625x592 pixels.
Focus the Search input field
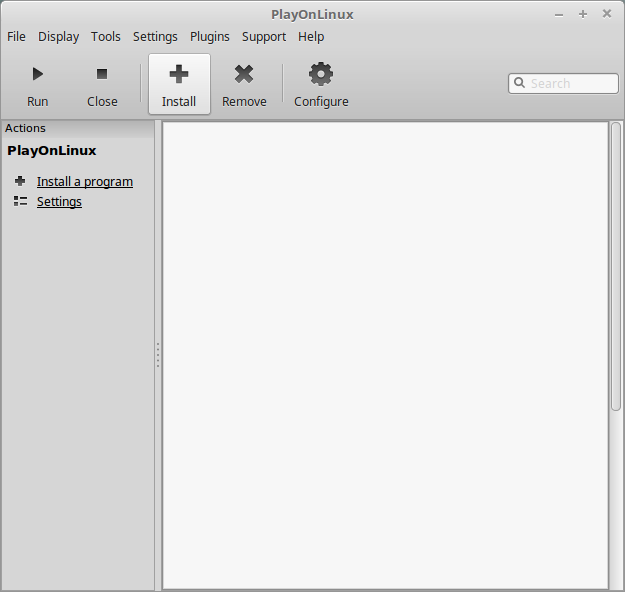[x=563, y=83]
